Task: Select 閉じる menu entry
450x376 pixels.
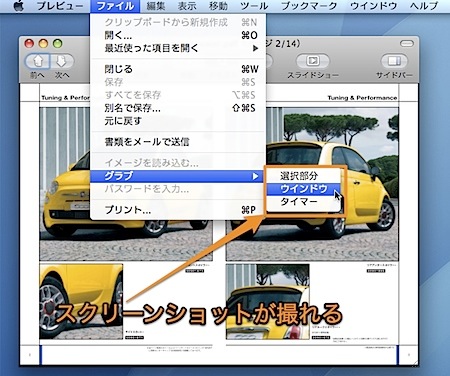Action: coord(178,69)
